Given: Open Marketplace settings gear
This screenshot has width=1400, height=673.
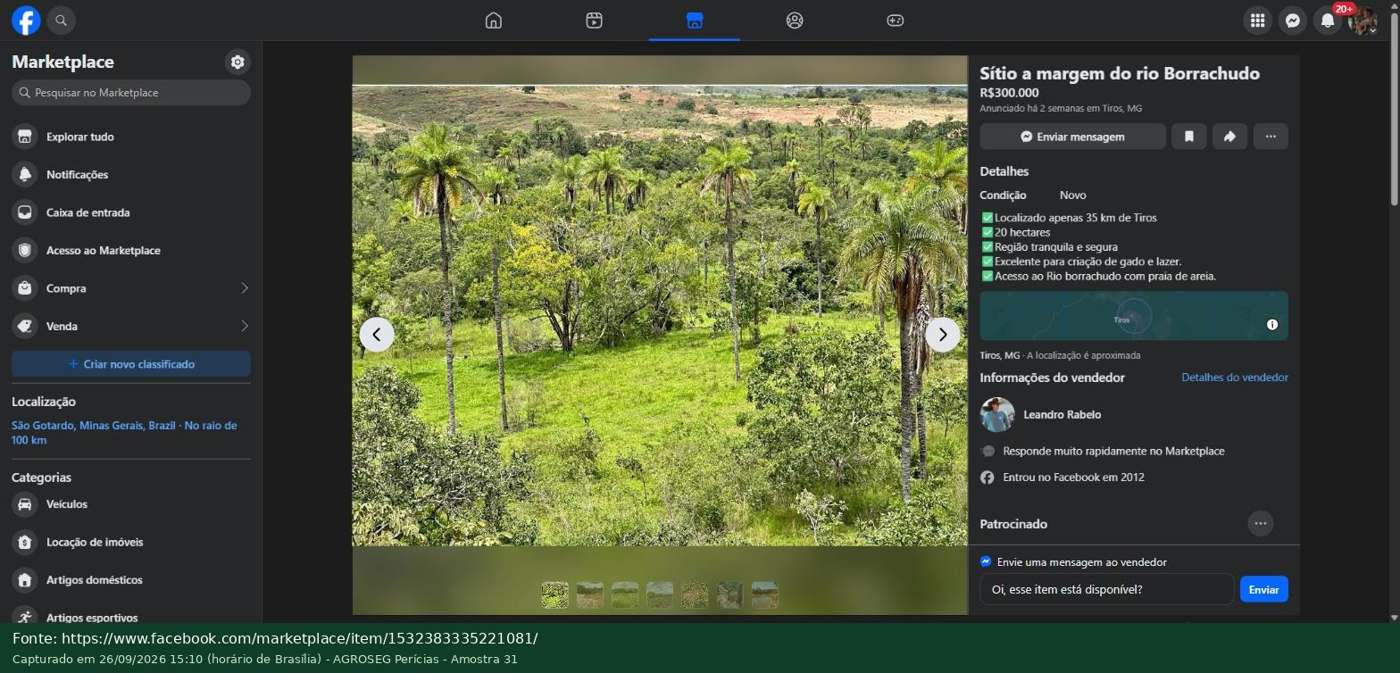Looking at the screenshot, I should pos(237,62).
